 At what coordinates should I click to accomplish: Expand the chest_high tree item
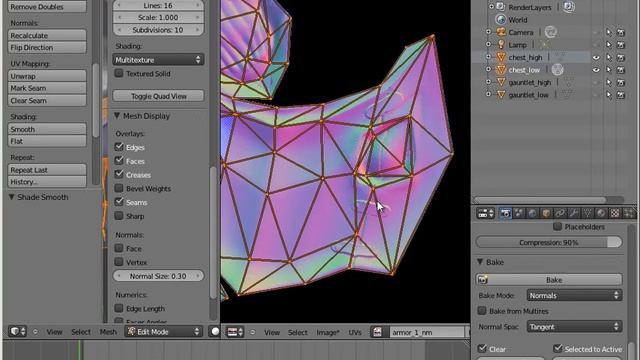(489, 57)
